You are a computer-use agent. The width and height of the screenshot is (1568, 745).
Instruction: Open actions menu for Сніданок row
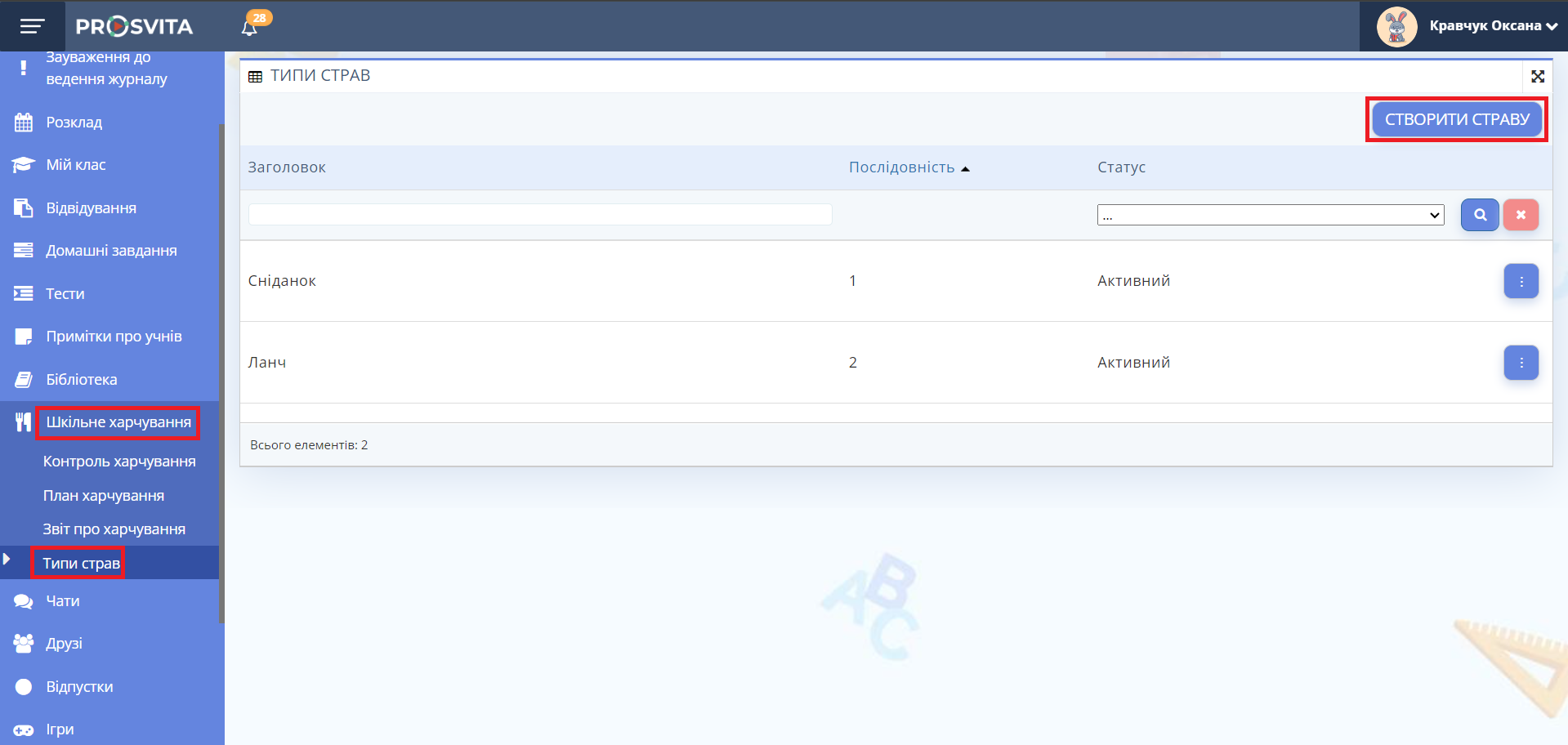(1521, 281)
